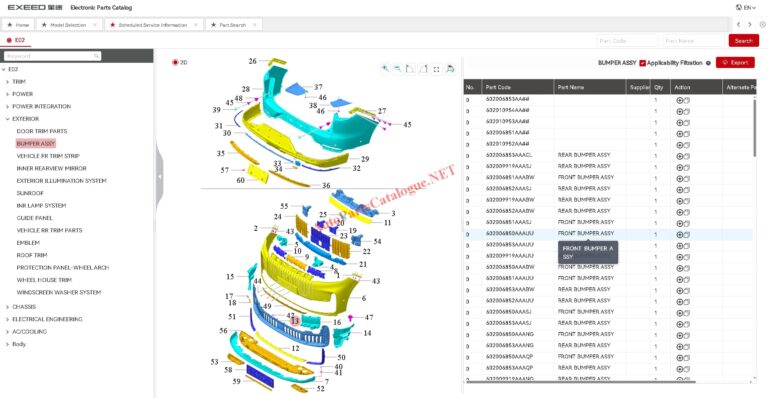Click the parts table vertical scrollbar
Viewport: 768px width, 398px height.
click(755, 127)
